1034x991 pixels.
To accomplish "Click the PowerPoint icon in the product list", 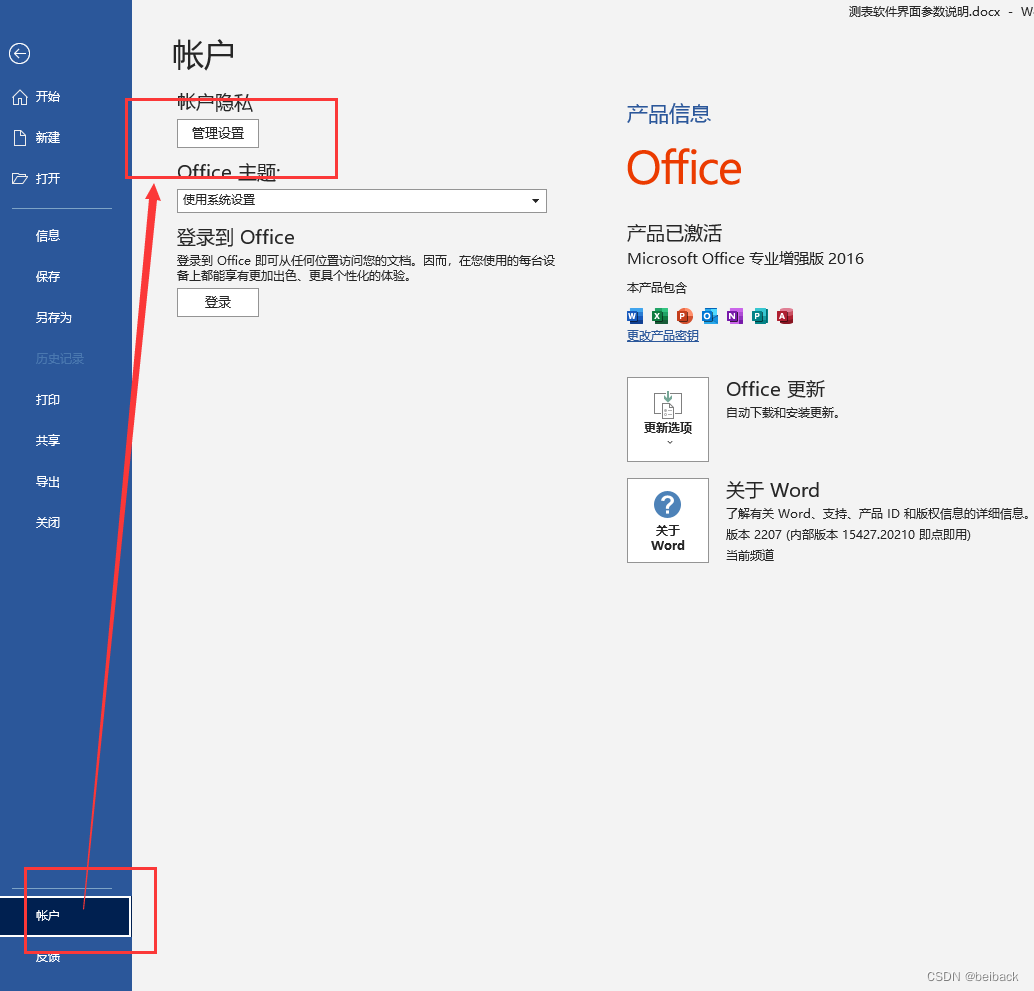I will click(x=684, y=316).
